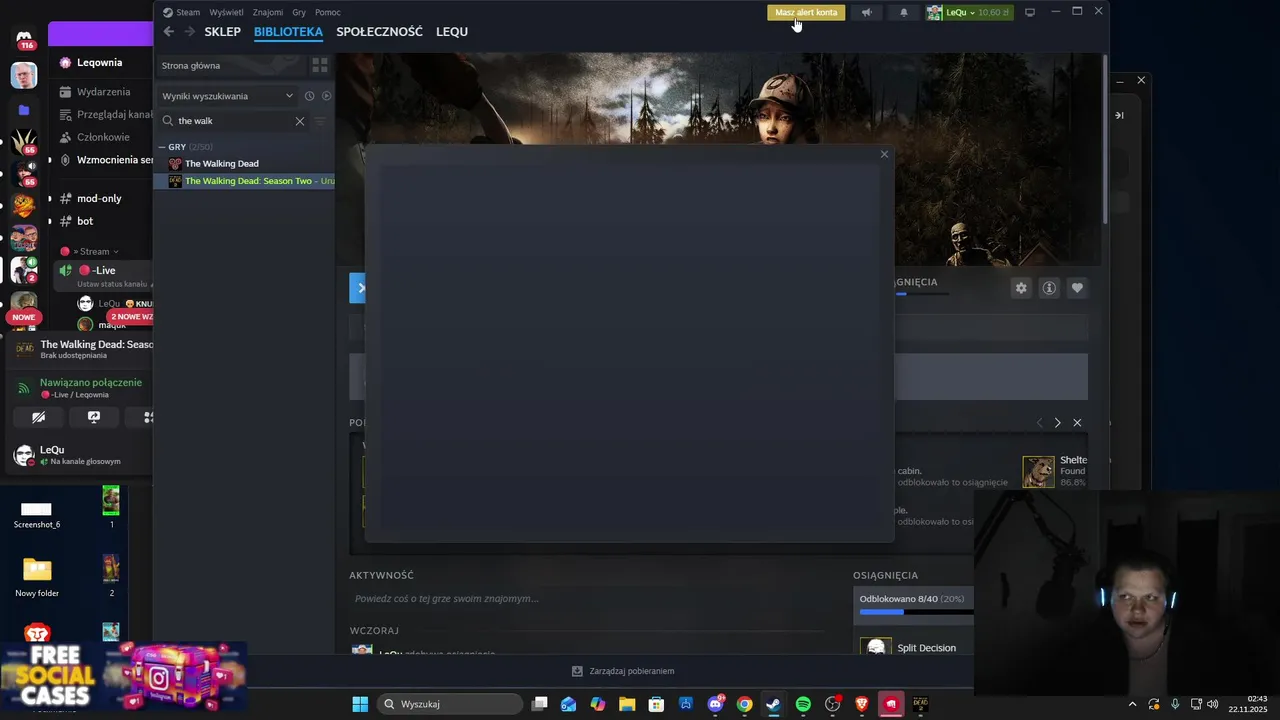Dismiss the post-game summary panel
1280x720 pixels.
pos(1077,423)
